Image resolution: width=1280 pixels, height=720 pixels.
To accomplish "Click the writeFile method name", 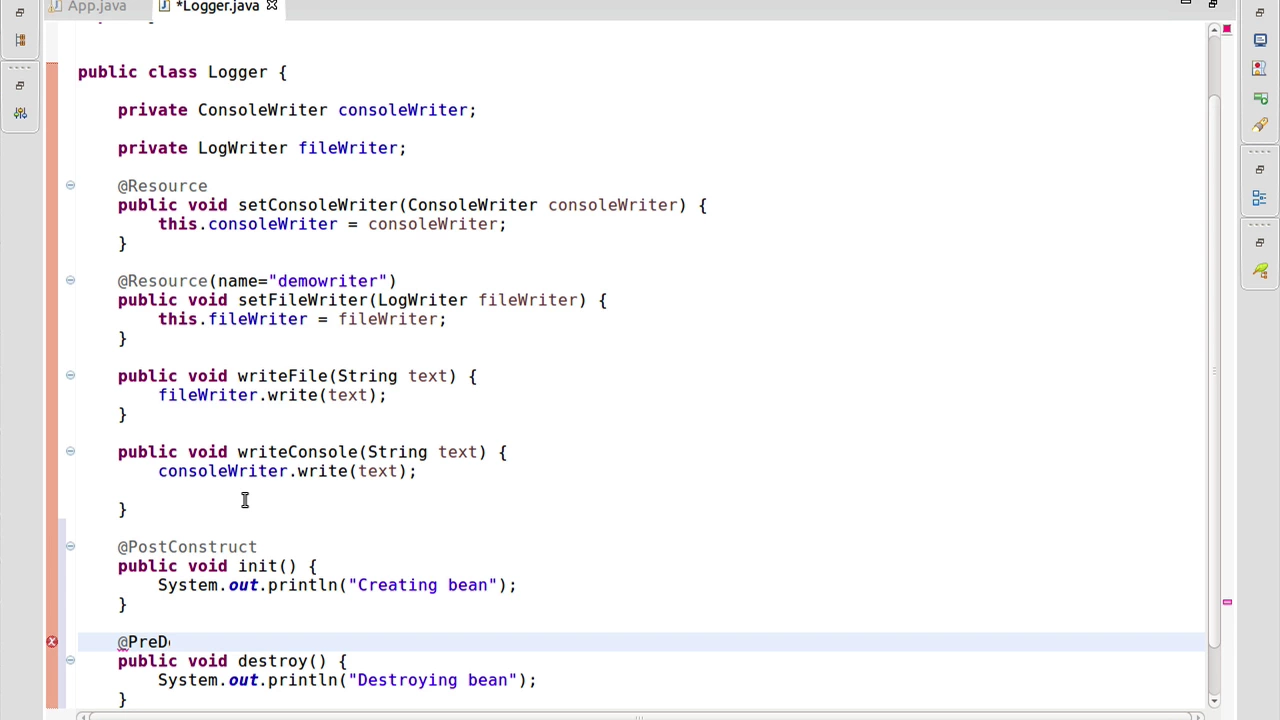I will pos(282,376).
